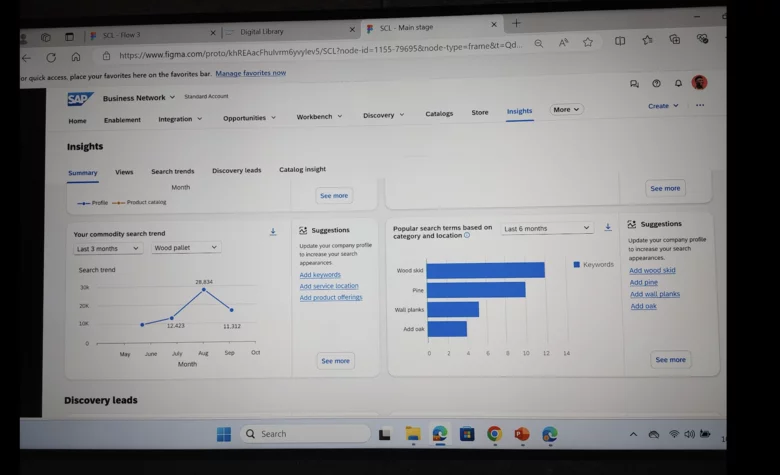Open Task View from the taskbar

click(385, 434)
